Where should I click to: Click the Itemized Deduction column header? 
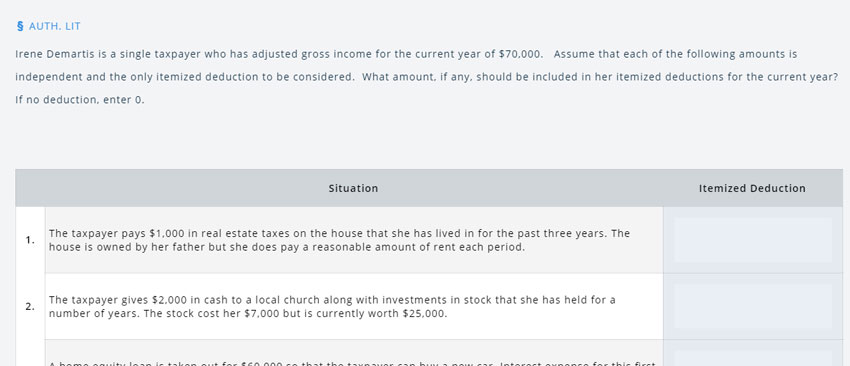click(752, 188)
